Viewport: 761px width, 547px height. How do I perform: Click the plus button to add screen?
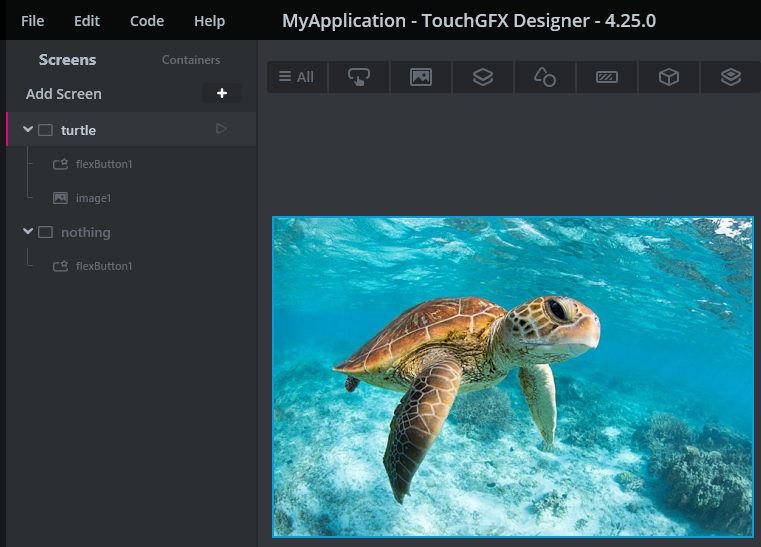222,93
